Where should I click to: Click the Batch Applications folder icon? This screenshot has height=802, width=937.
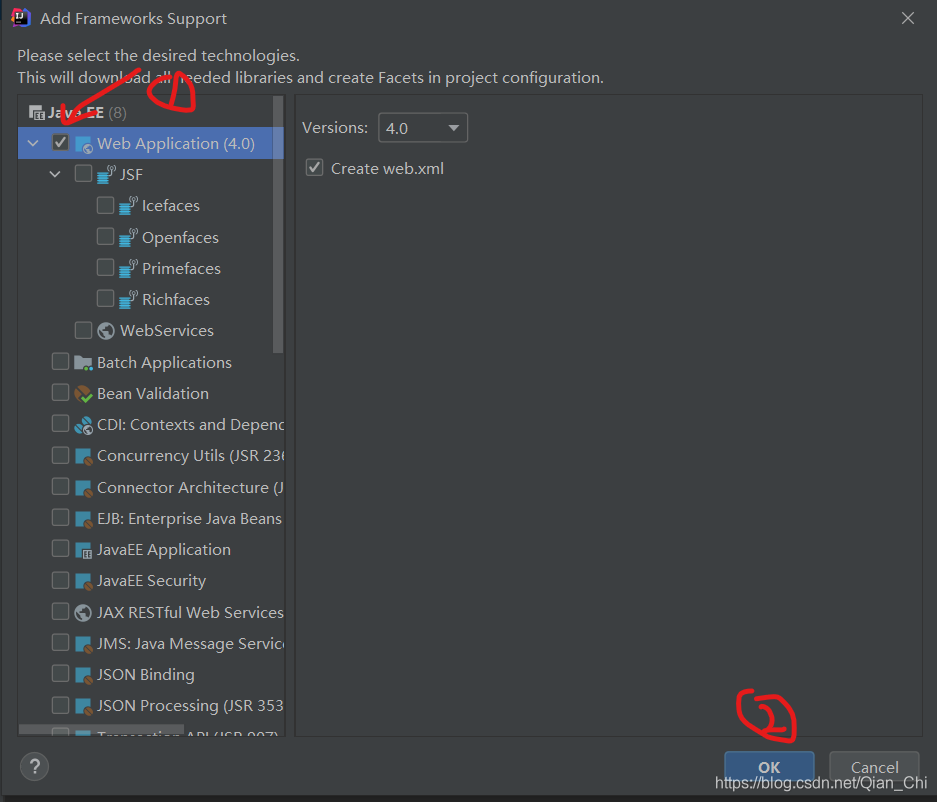pos(83,362)
